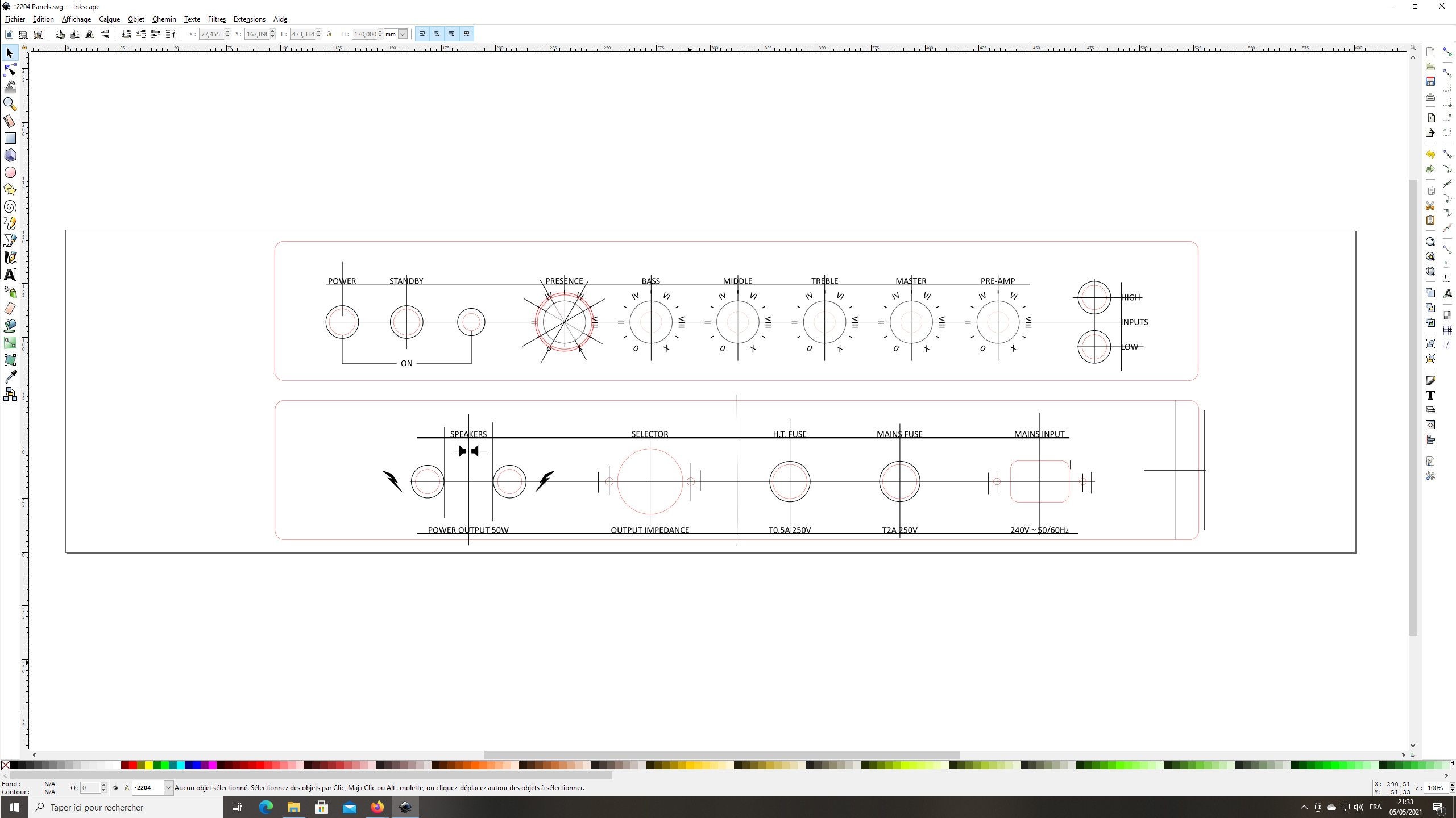Choose the Zoom magnifier tool

pos(10,104)
